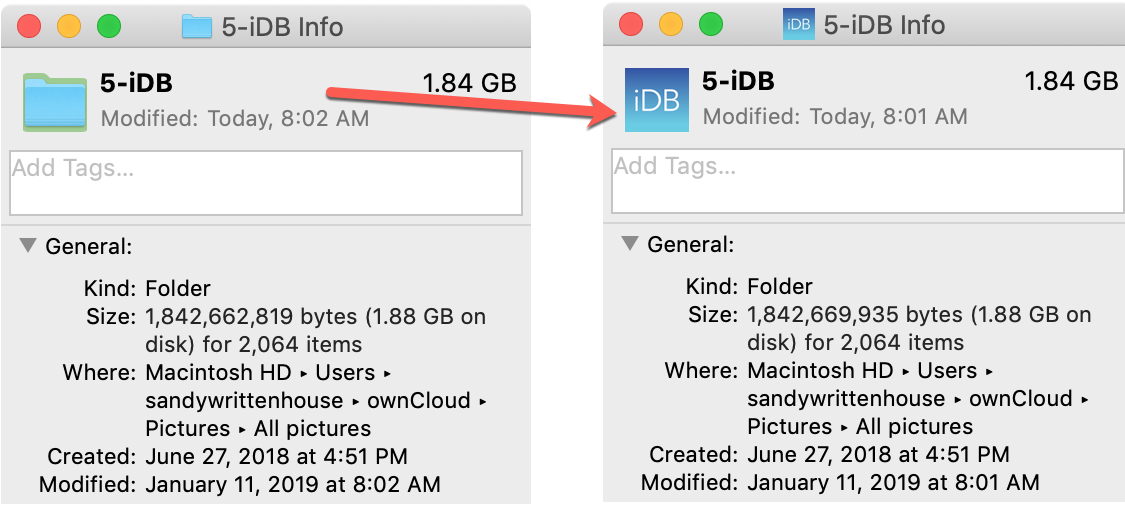Viewport: 1125px width, 505px height.
Task: Click the right window's 5-iDB Info title
Action: click(884, 25)
